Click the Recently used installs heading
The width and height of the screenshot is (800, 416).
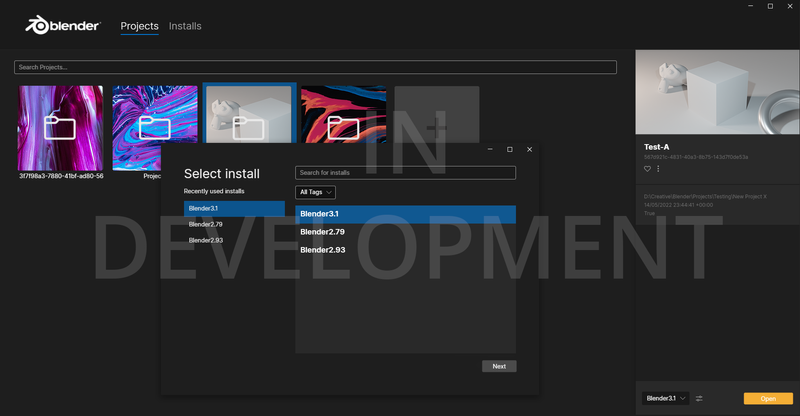pyautogui.click(x=214, y=191)
